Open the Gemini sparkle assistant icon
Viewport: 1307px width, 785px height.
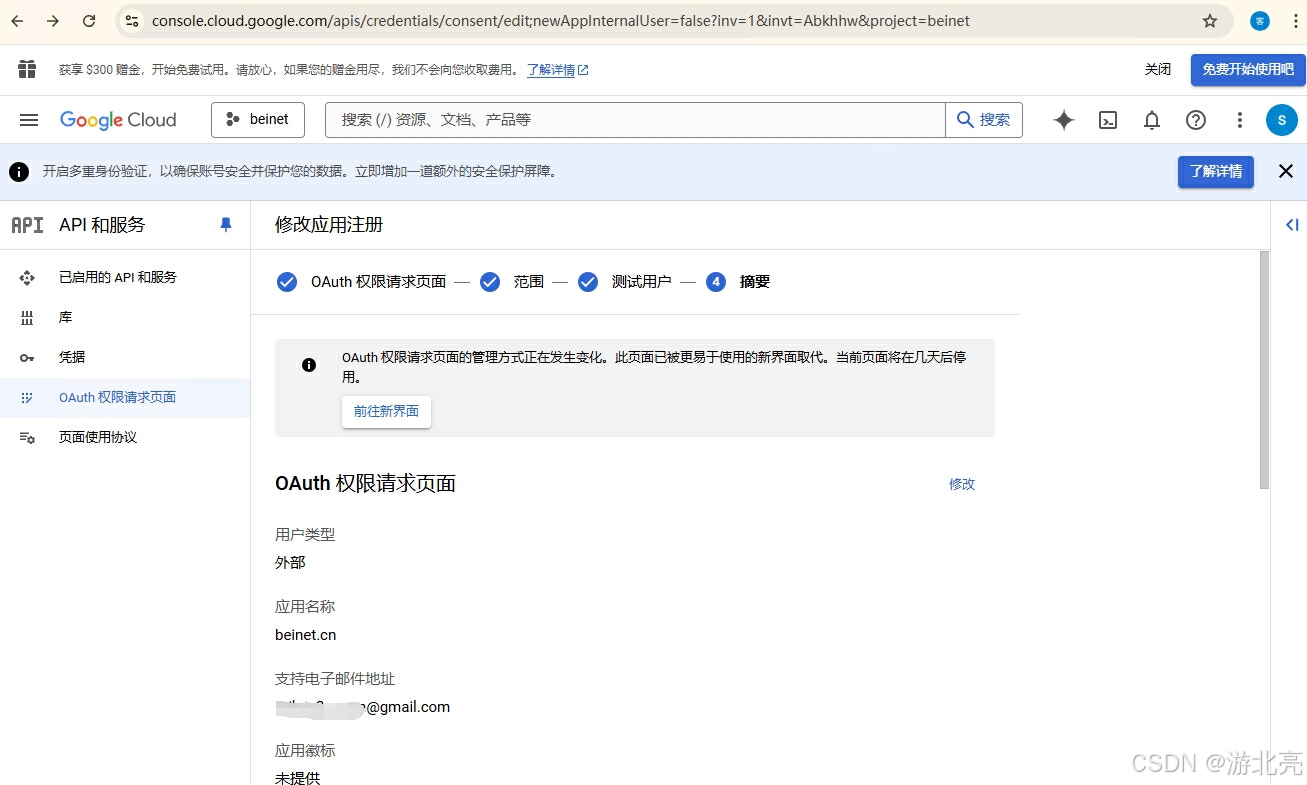(x=1064, y=120)
